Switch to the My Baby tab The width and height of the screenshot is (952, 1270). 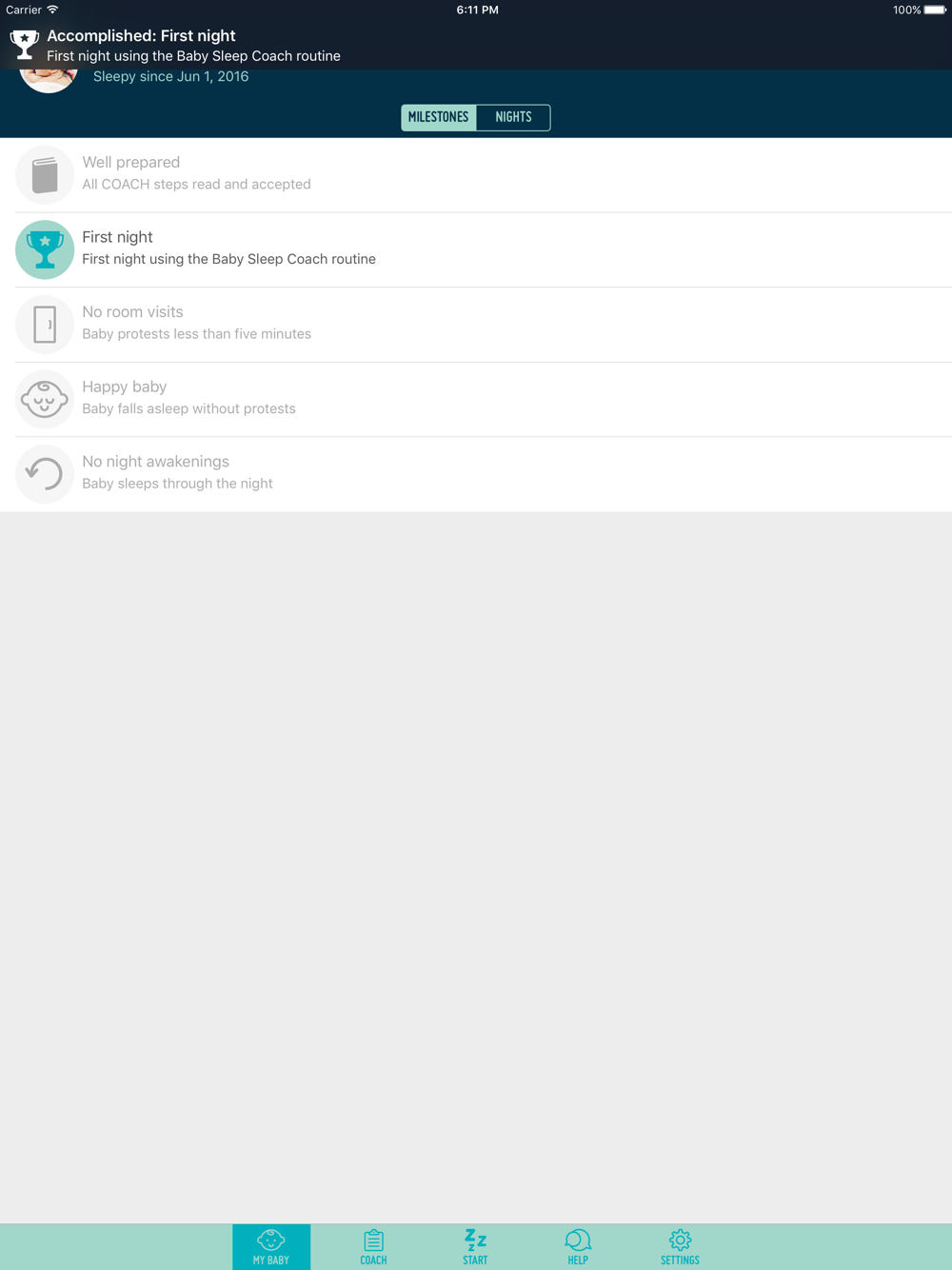click(271, 1247)
